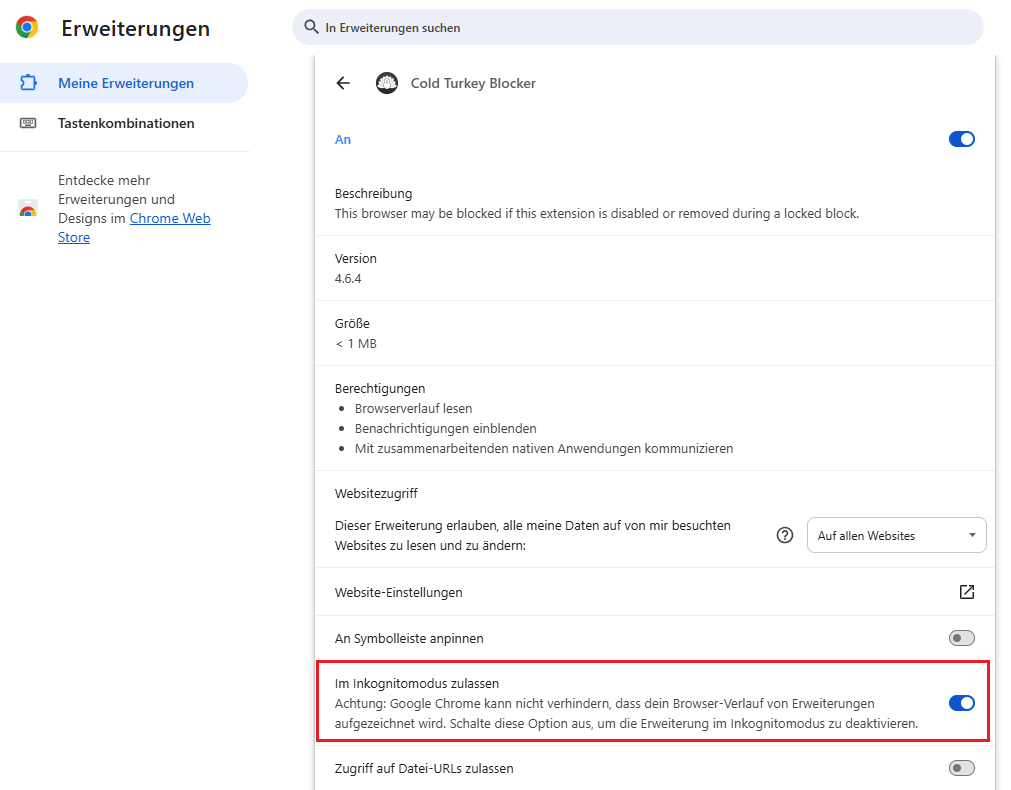Image resolution: width=1011 pixels, height=790 pixels.
Task: Enable Zugriff auf Datei-URLs zulassen toggle
Action: coord(961,768)
